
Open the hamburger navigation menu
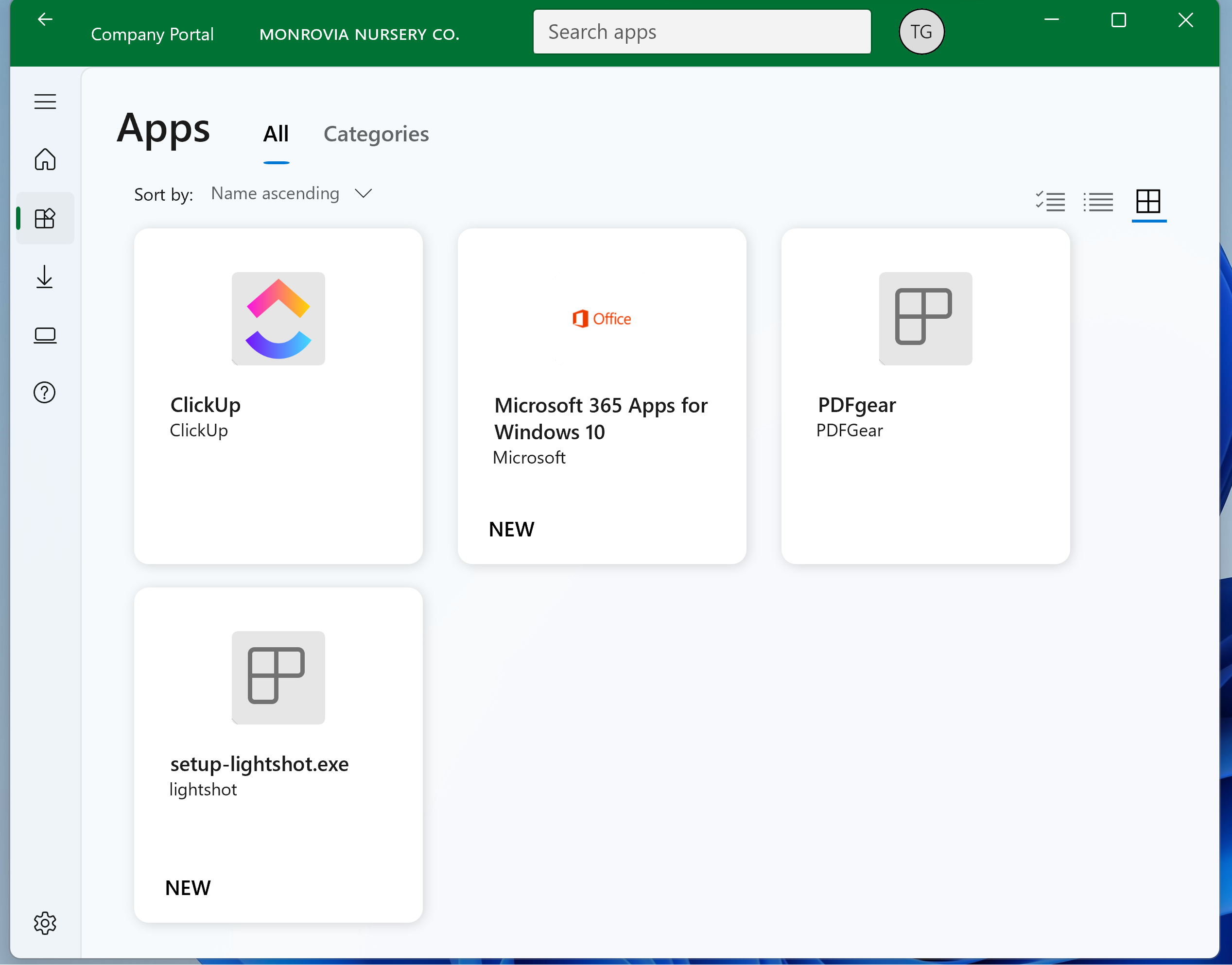click(45, 101)
